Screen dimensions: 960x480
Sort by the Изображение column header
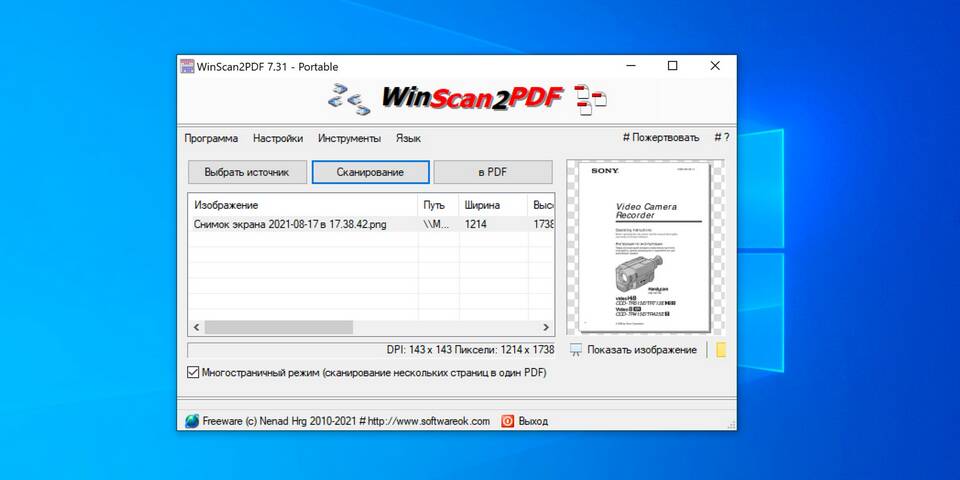pyautogui.click(x=303, y=205)
